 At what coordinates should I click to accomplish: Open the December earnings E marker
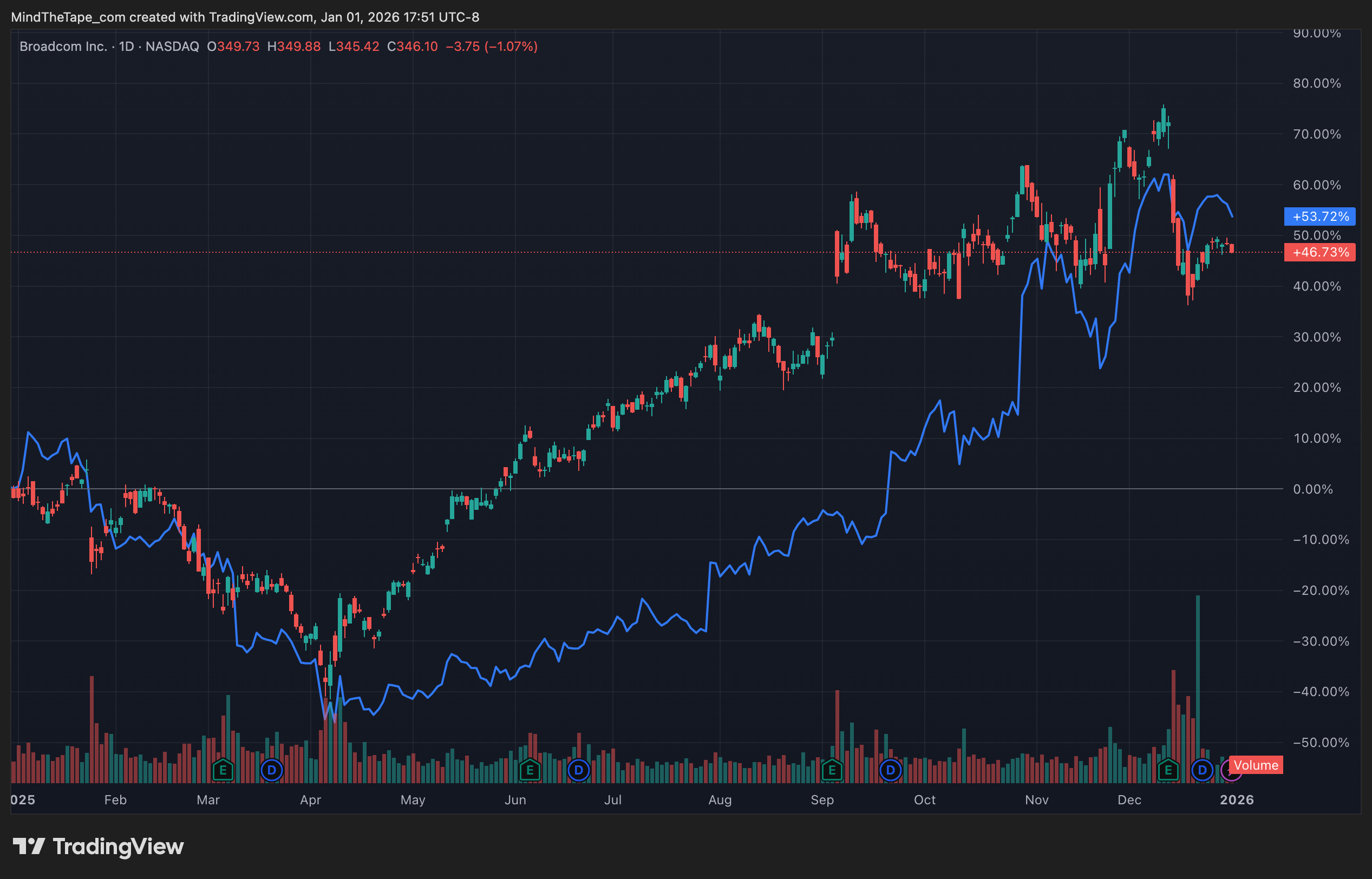(1168, 771)
